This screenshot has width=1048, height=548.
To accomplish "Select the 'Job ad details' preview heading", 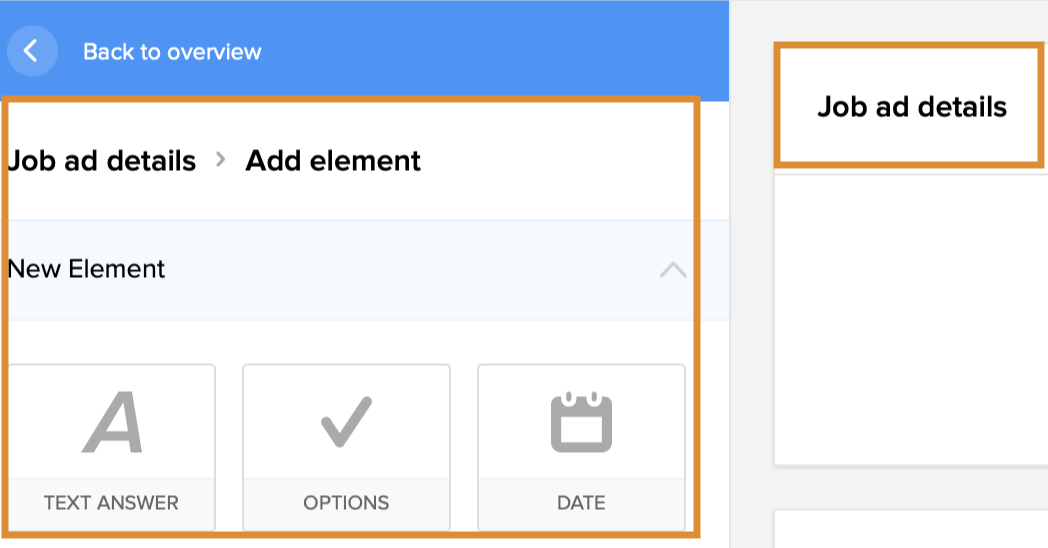I will [x=911, y=107].
